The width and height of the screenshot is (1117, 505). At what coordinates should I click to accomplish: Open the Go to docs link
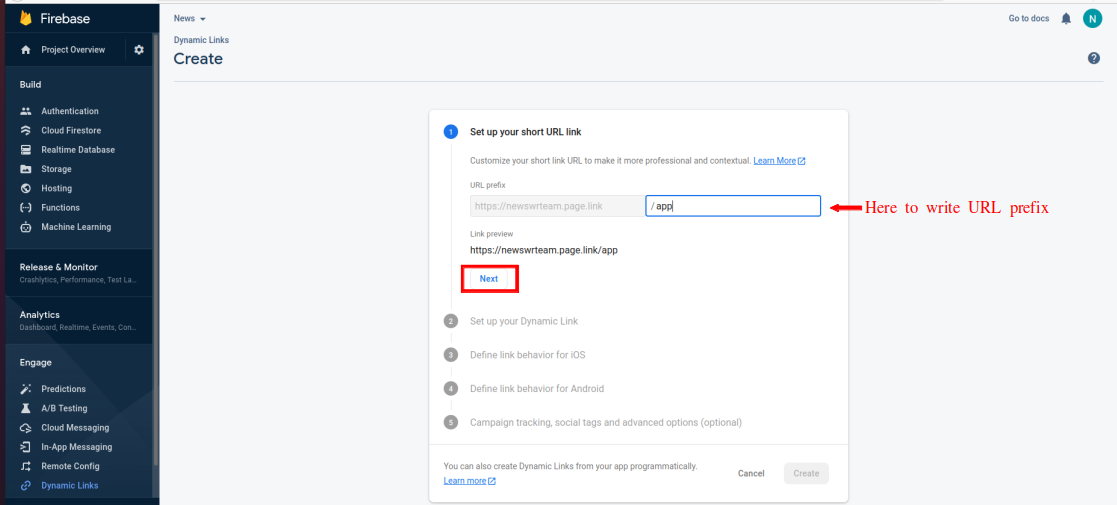click(1028, 19)
